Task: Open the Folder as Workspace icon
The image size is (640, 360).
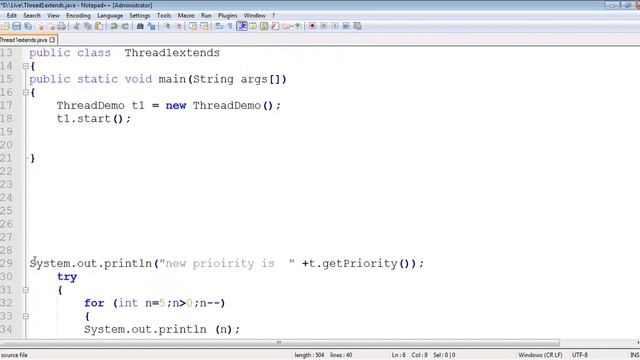Action: tap(287, 26)
